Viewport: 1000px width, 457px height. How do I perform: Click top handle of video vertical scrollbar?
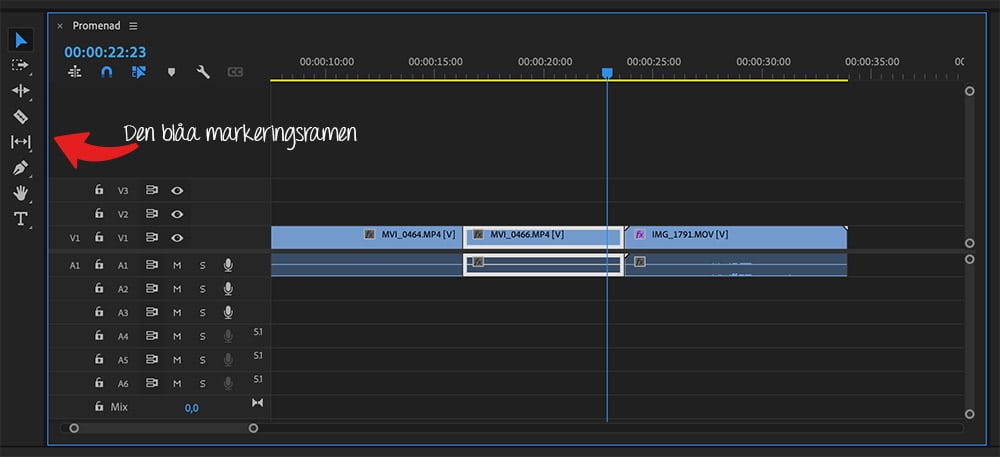[969, 91]
